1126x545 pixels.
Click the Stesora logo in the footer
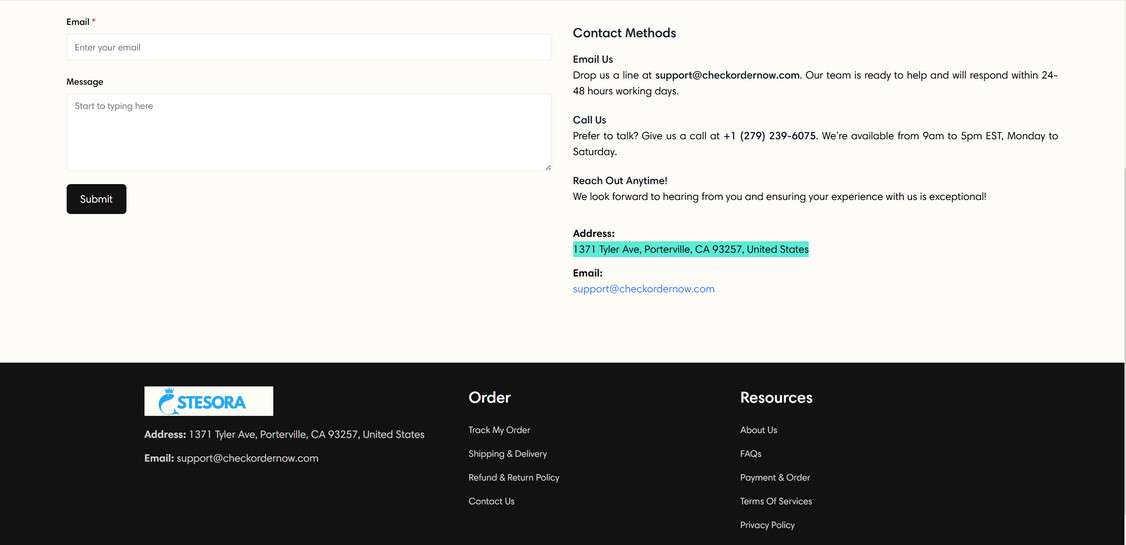(208, 401)
